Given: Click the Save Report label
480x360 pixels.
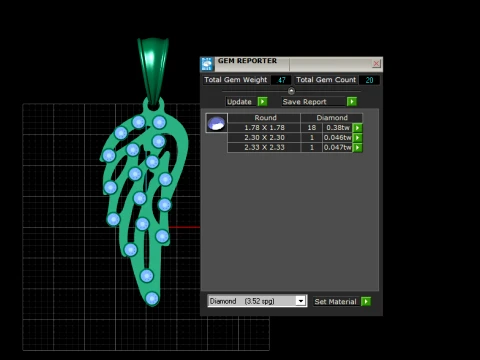Looking at the screenshot, I should pos(304,102).
